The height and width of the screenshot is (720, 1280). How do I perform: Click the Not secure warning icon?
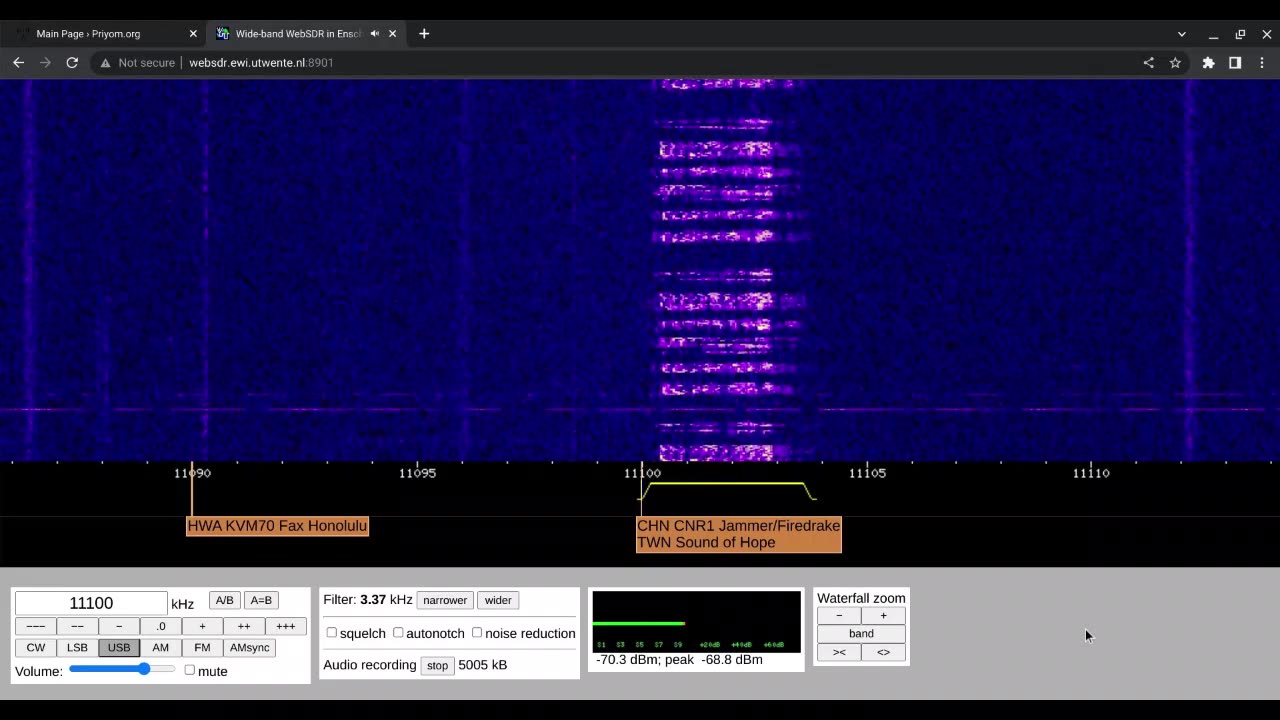(x=105, y=62)
